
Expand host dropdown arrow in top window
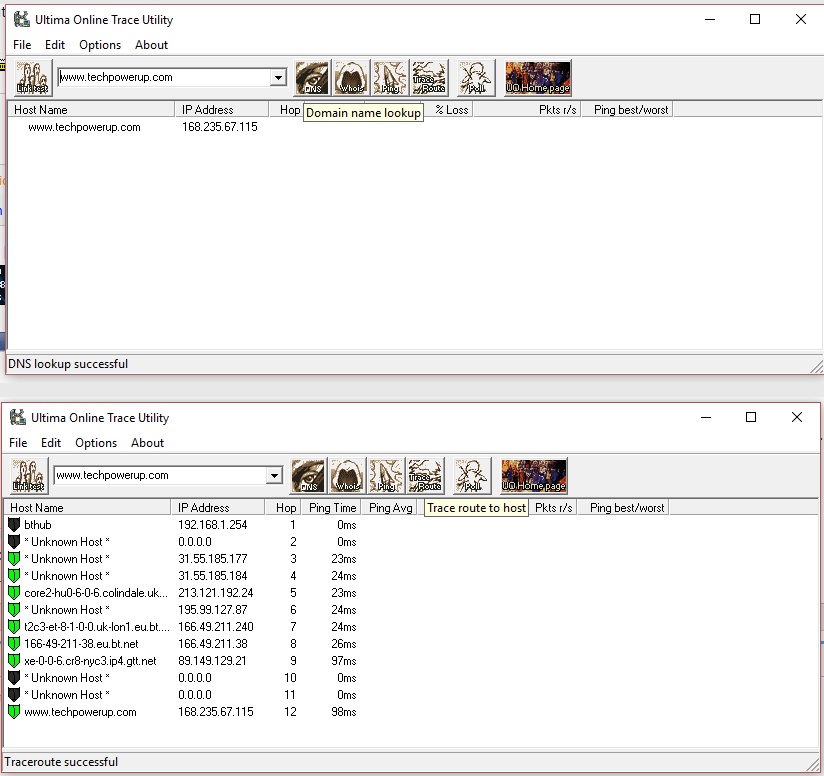click(278, 78)
